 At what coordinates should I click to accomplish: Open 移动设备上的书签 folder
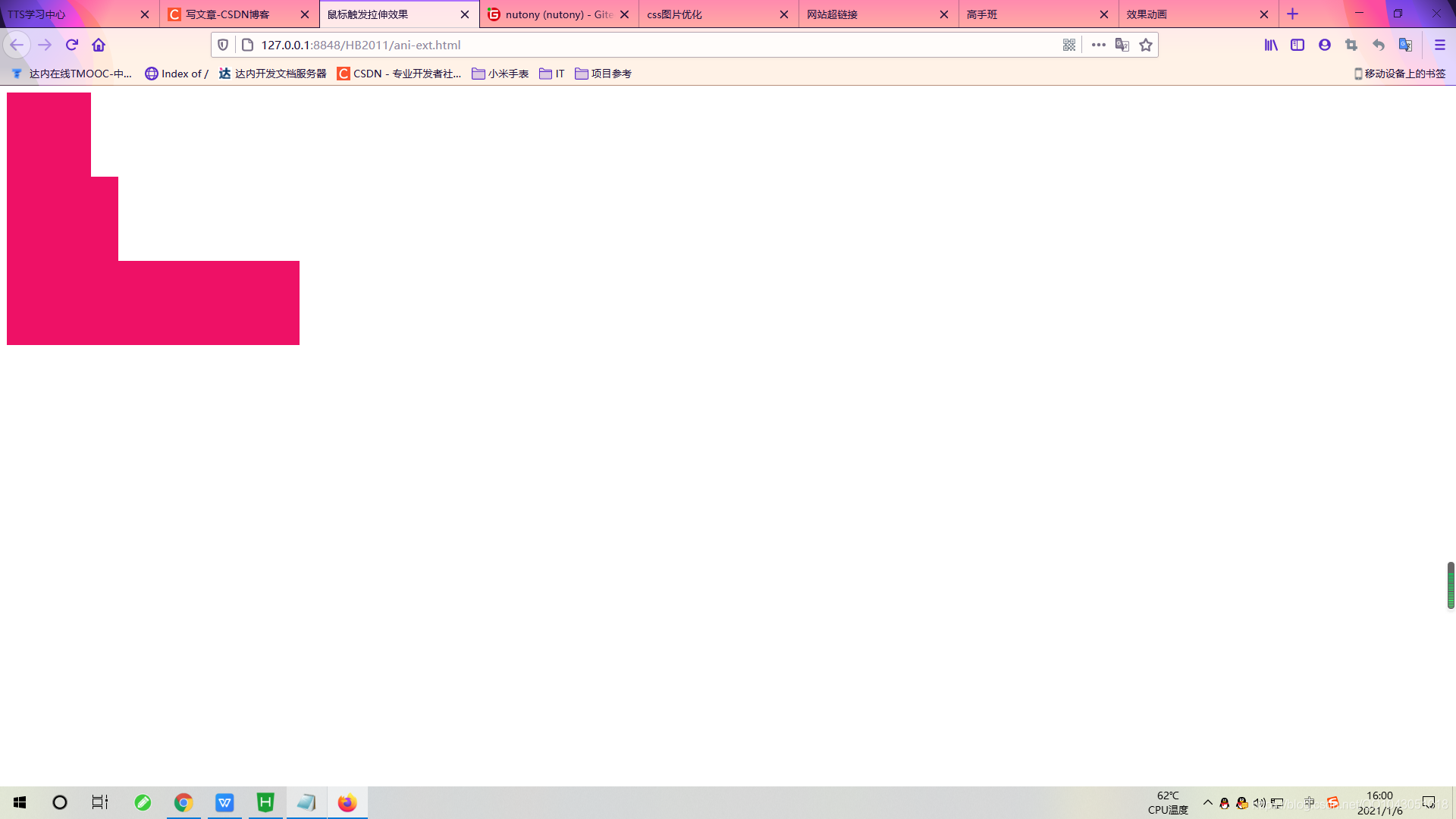(1400, 74)
